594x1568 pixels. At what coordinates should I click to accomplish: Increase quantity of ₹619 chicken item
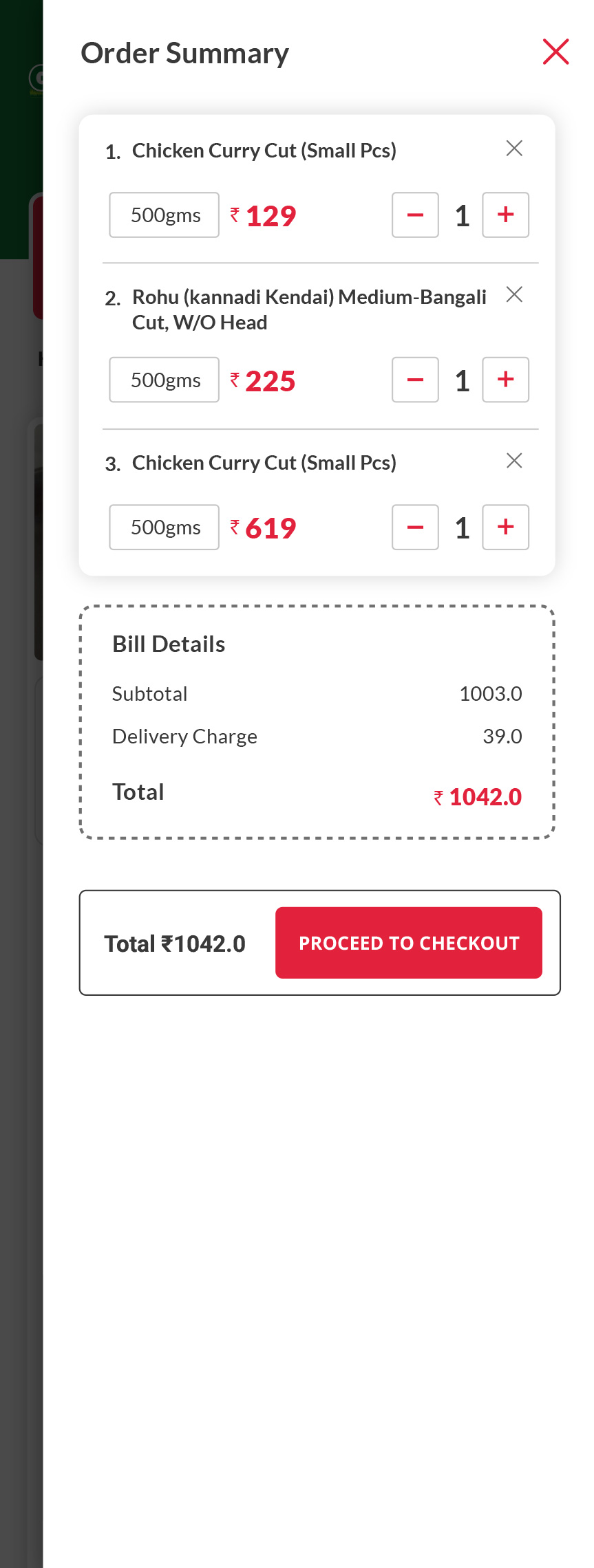tap(505, 527)
